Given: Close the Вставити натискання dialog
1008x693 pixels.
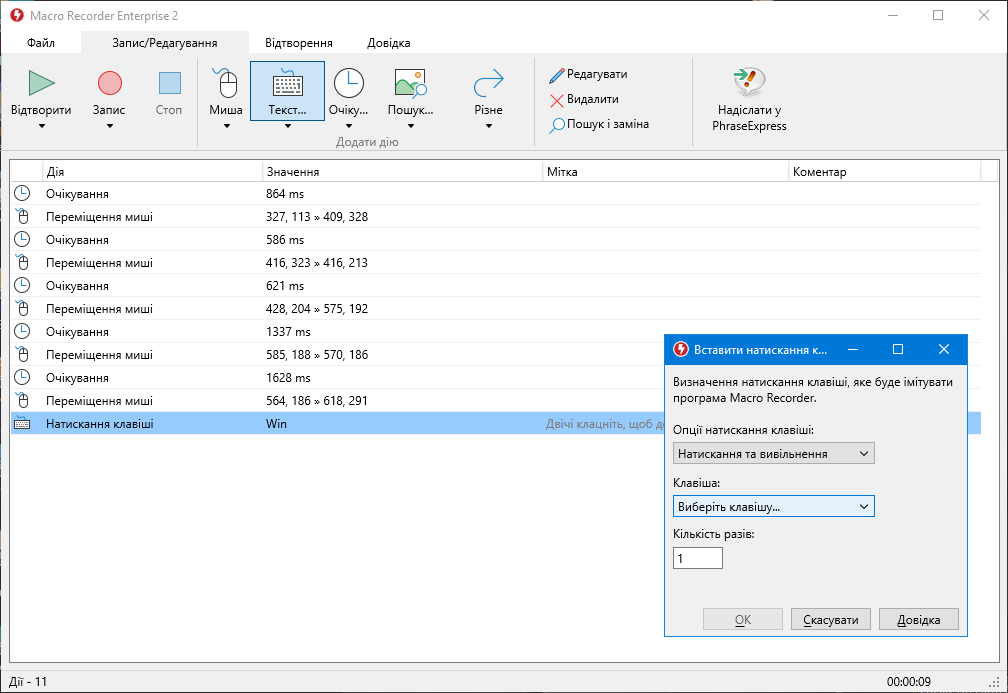Looking at the screenshot, I should [x=944, y=349].
